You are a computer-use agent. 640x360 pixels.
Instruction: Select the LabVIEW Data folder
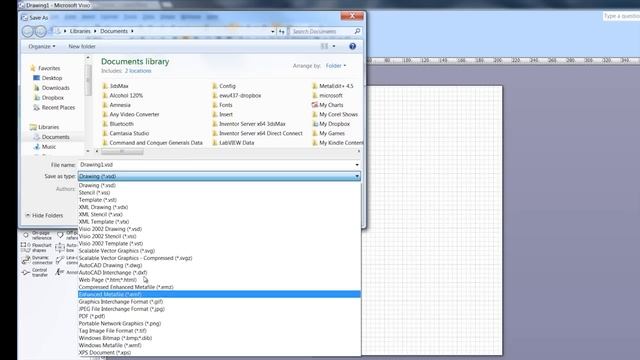233,142
